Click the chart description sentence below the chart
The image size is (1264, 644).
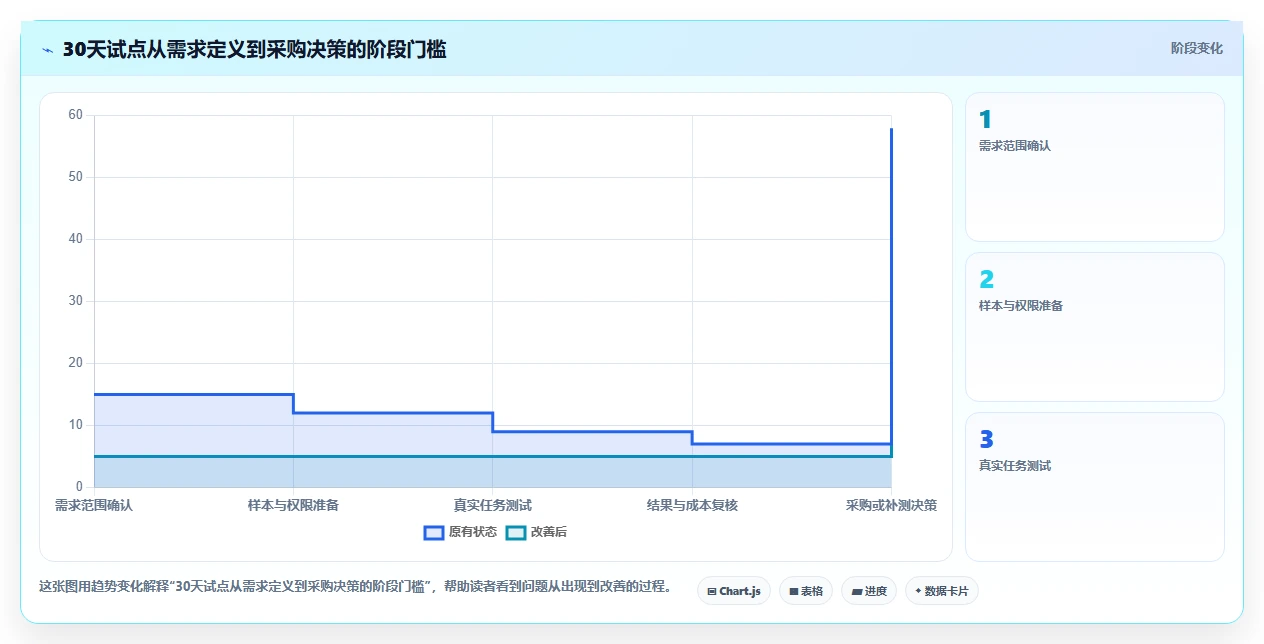click(x=355, y=586)
